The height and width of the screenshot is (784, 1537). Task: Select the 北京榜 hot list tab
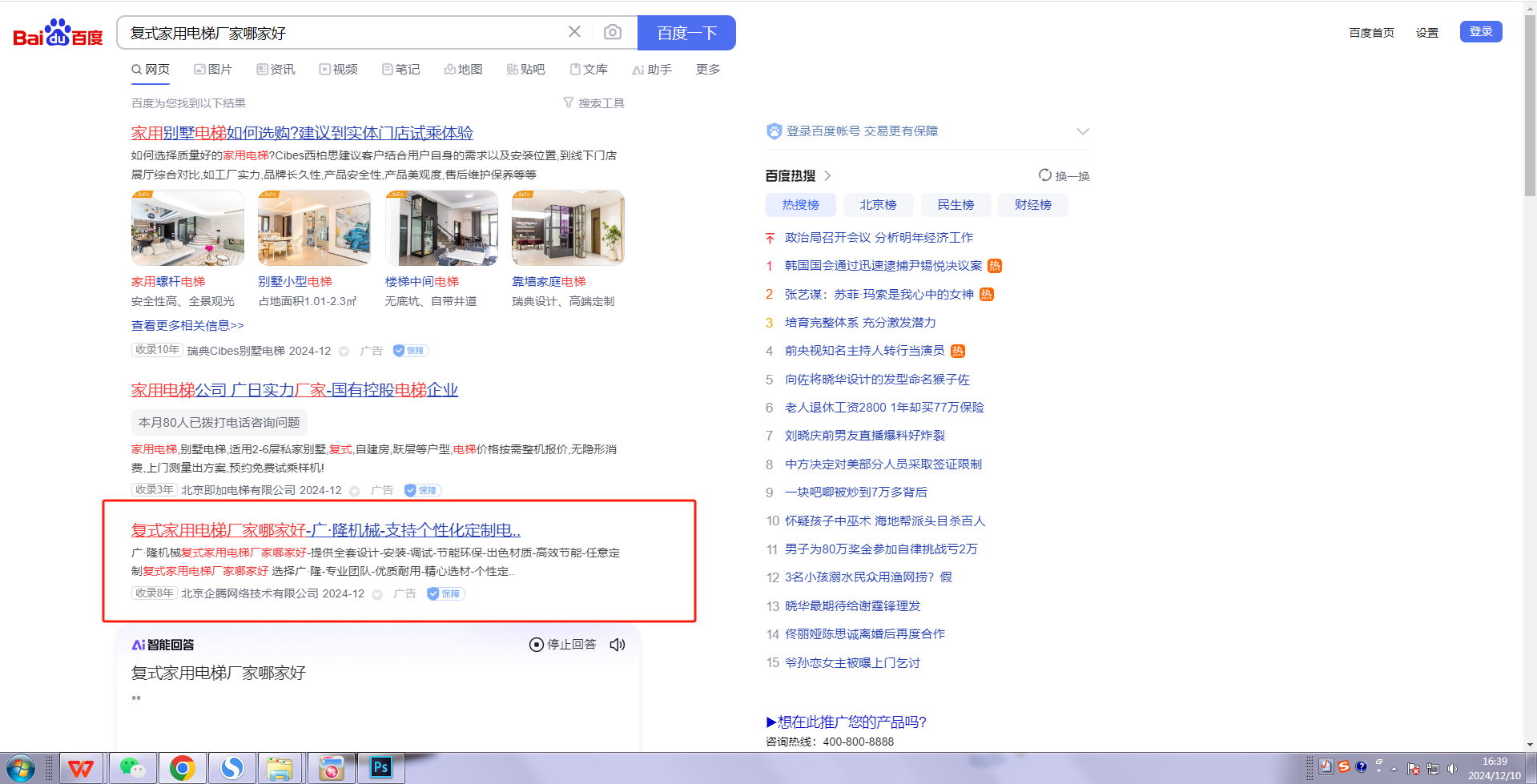878,205
